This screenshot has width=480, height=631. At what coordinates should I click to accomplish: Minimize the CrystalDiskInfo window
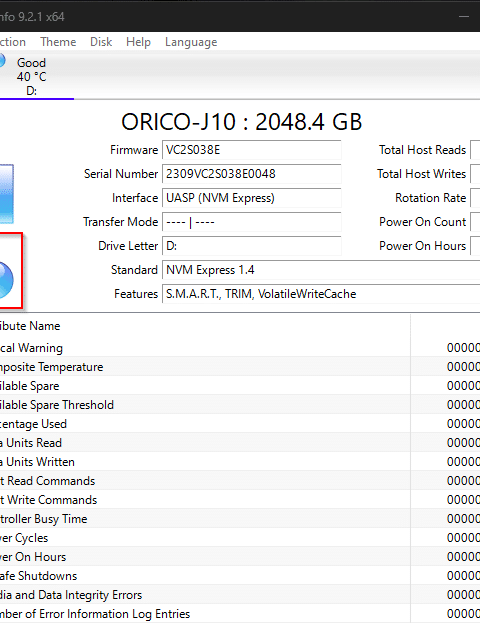[x=464, y=16]
